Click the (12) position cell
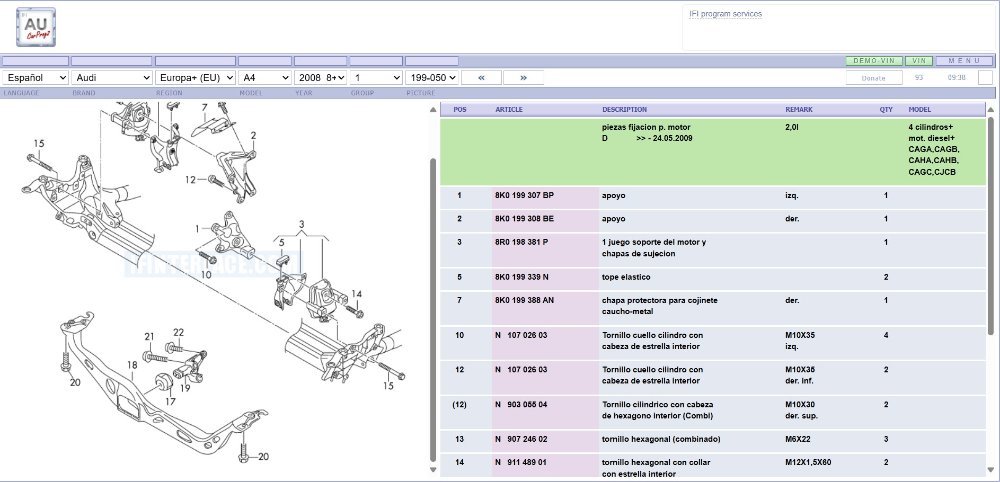The width and height of the screenshot is (1000, 482). click(460, 405)
